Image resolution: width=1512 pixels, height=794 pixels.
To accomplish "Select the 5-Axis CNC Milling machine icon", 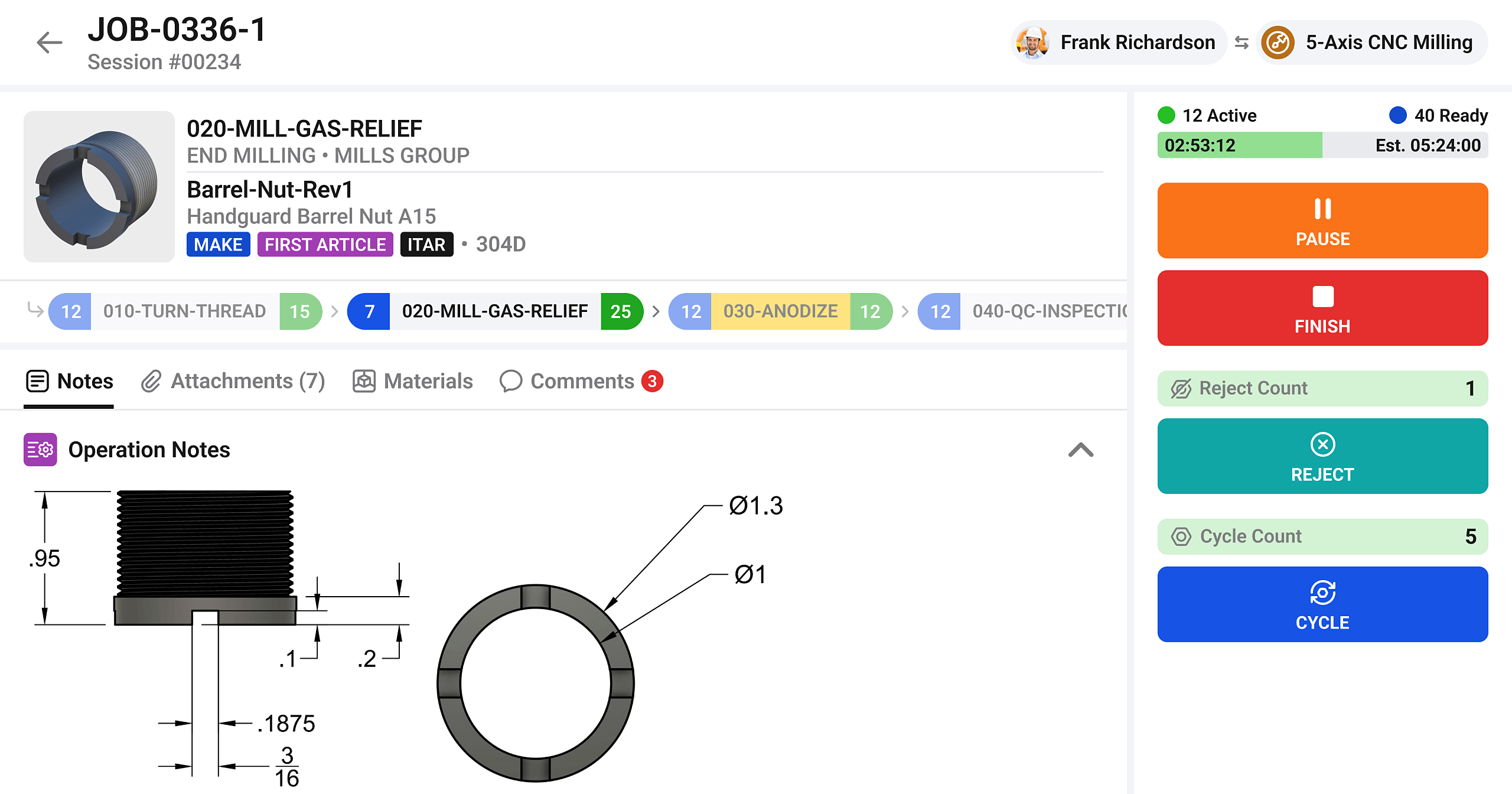I will coord(1278,43).
